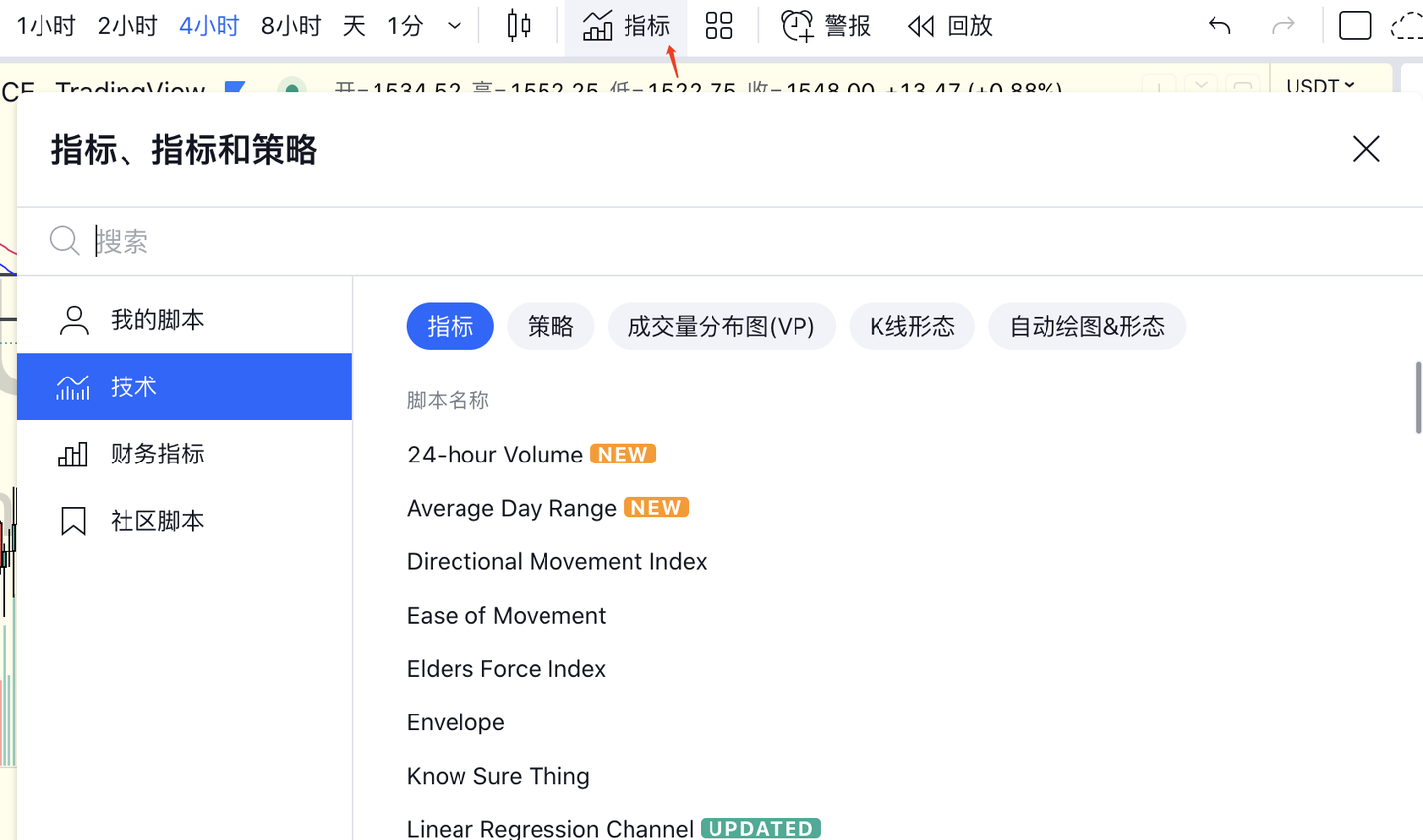Image resolution: width=1423 pixels, height=840 pixels.
Task: Activate the K线形态 filter chip
Action: pyautogui.click(x=911, y=326)
